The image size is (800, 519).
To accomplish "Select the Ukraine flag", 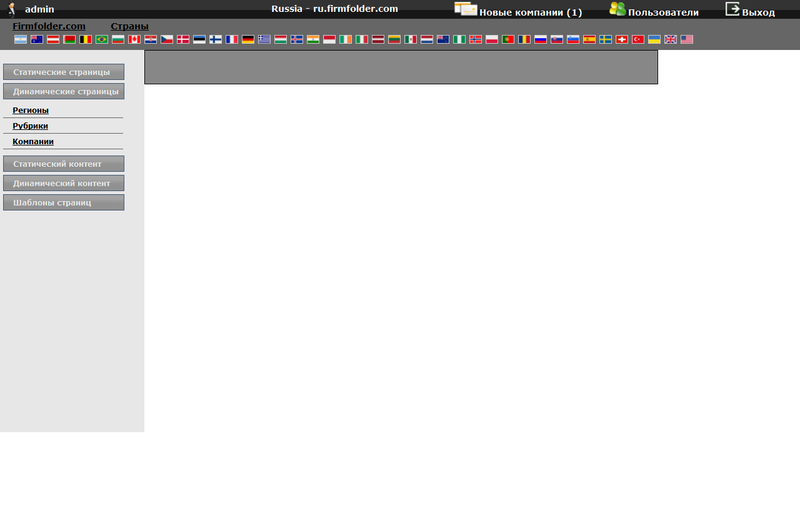I will point(654,39).
